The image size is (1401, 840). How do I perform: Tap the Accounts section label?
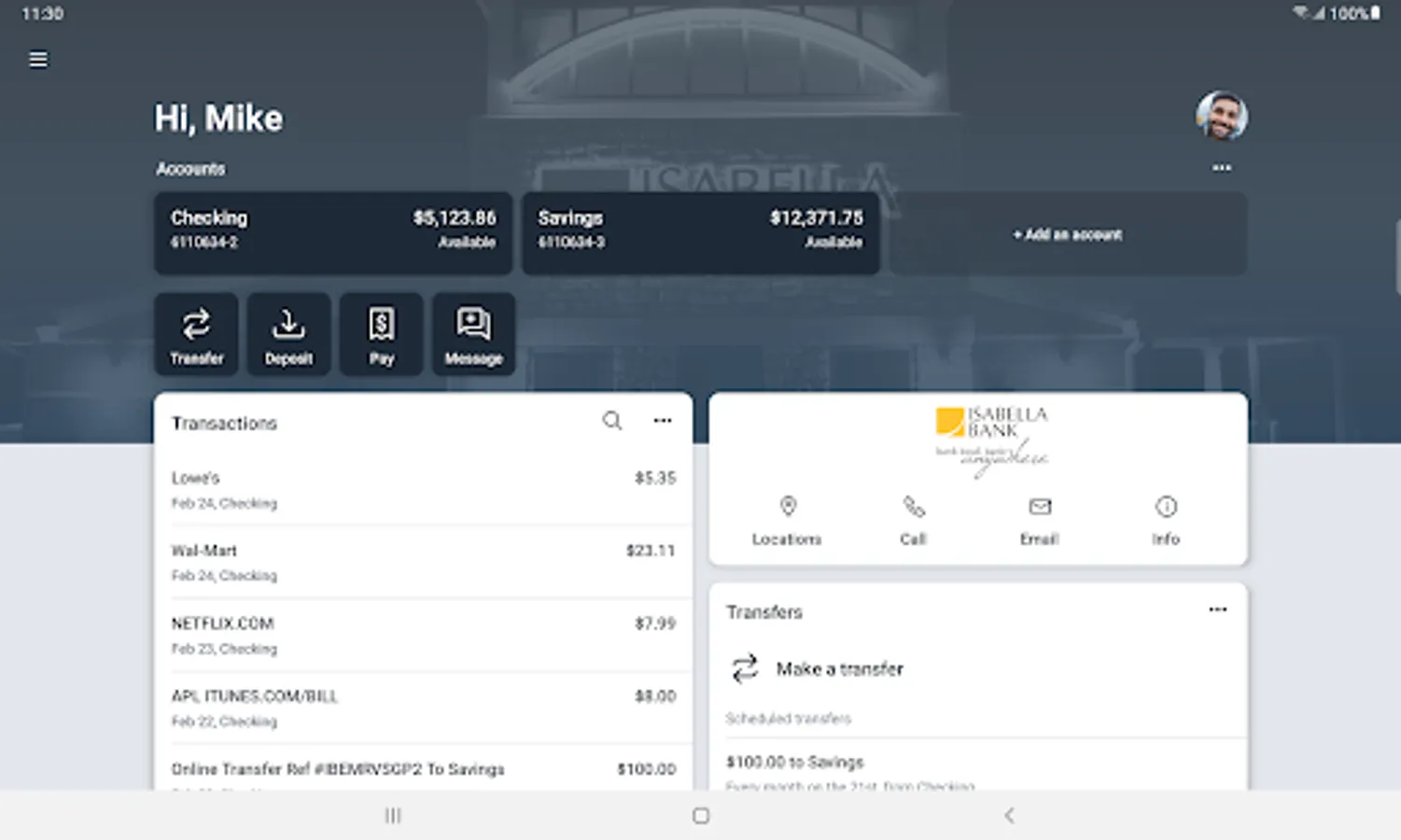click(190, 169)
